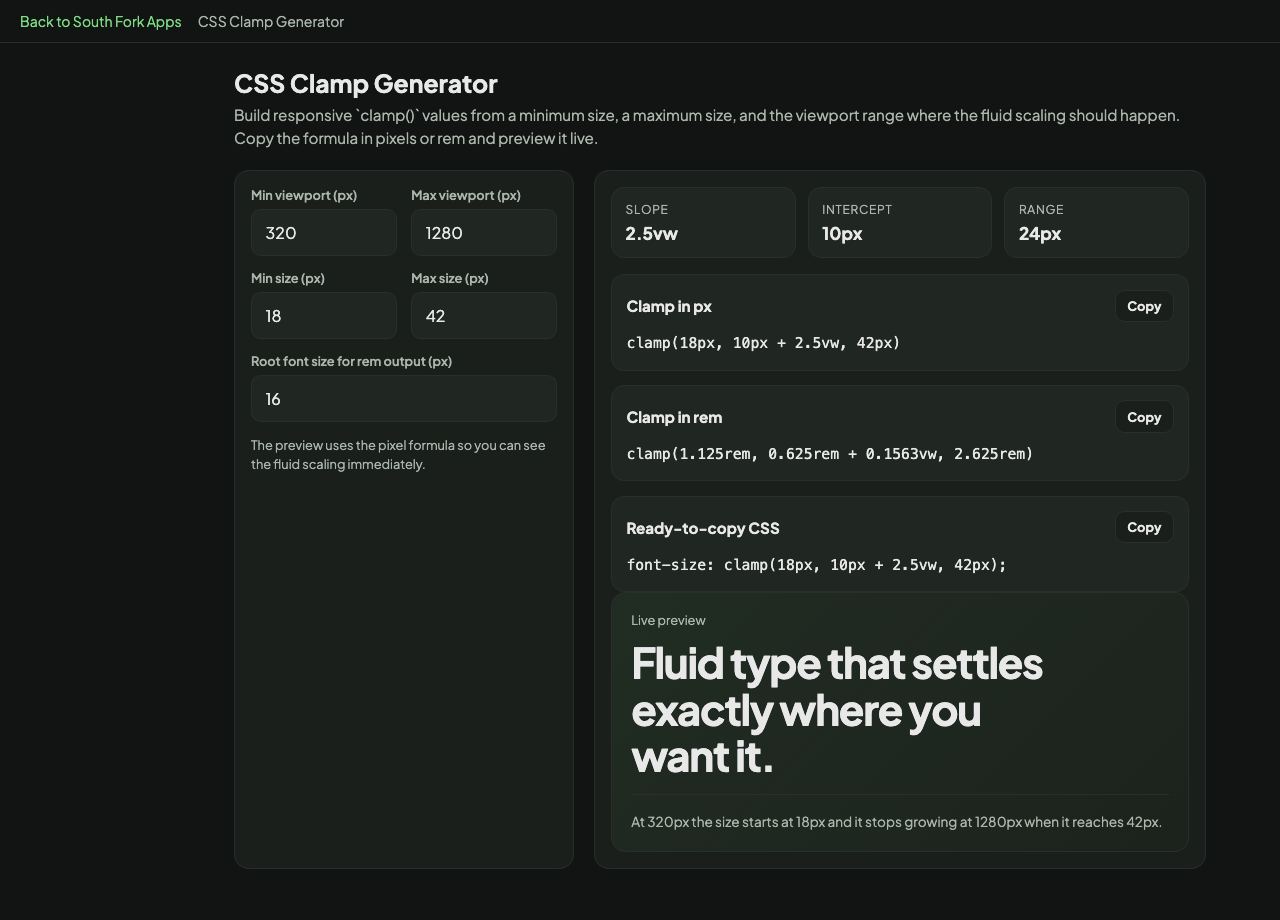This screenshot has width=1280, height=920.
Task: Copy the Clamp in rem formula
Action: [x=1144, y=417]
